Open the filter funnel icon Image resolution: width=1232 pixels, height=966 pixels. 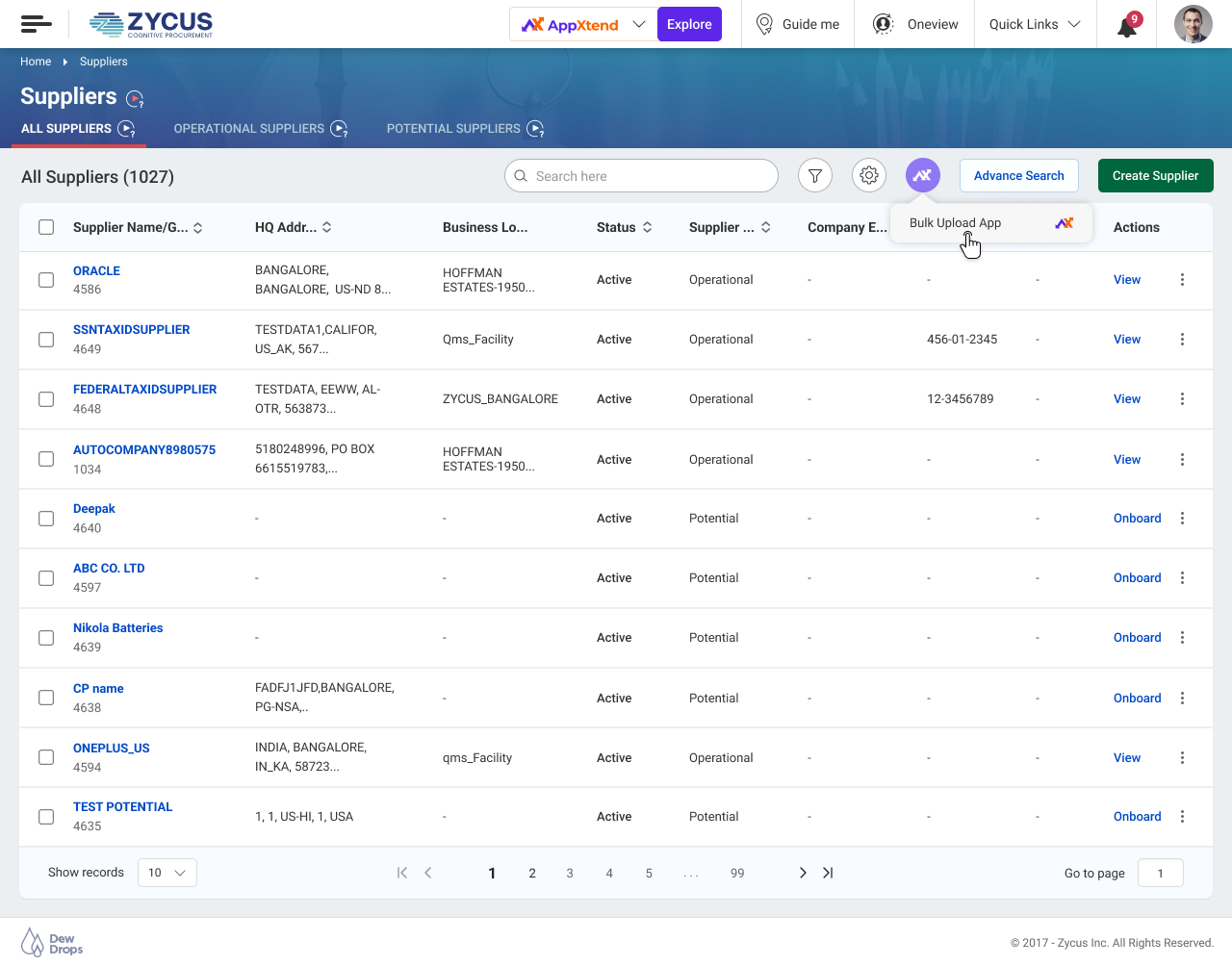tap(815, 176)
